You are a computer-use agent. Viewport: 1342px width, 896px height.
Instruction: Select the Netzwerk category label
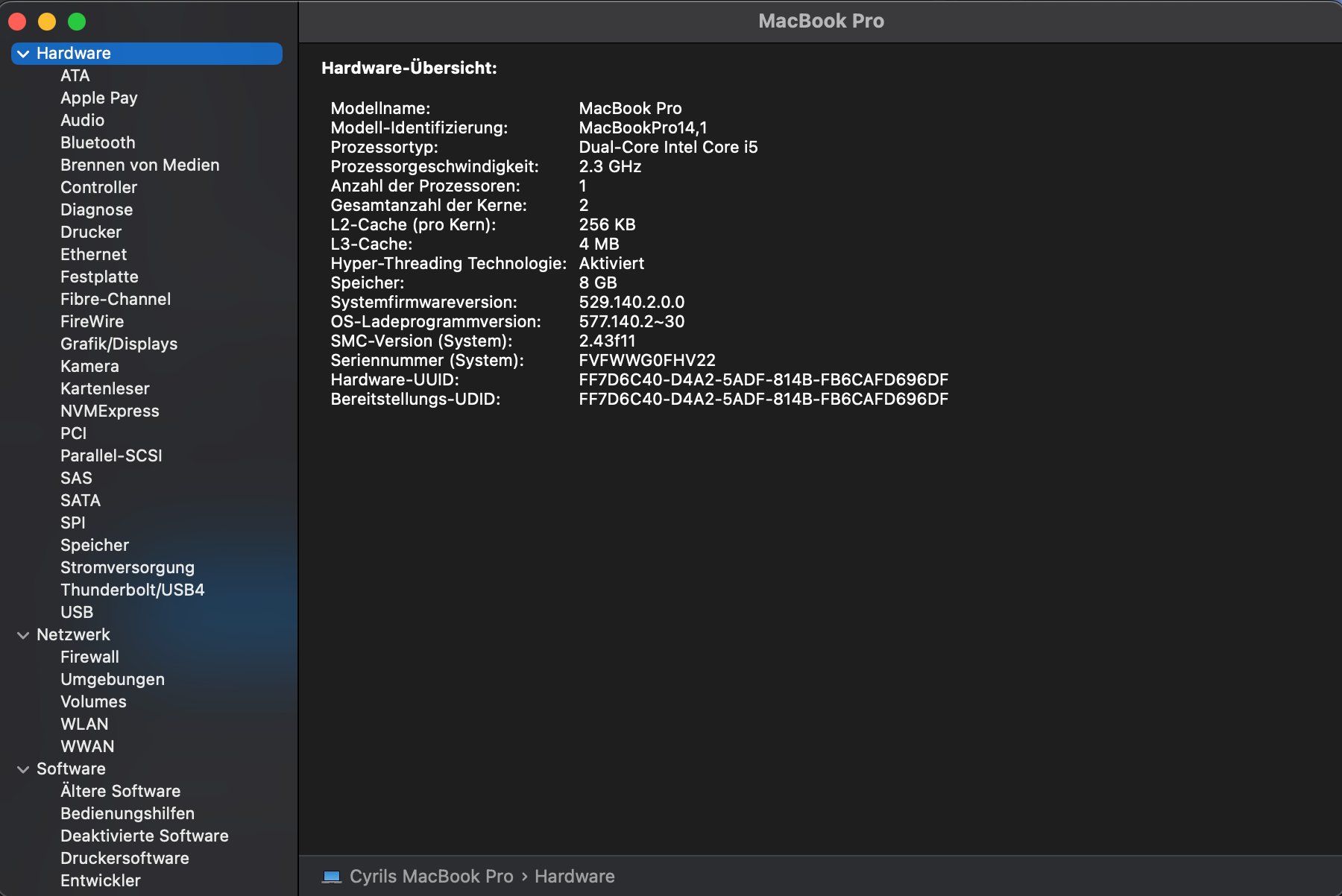(x=73, y=635)
